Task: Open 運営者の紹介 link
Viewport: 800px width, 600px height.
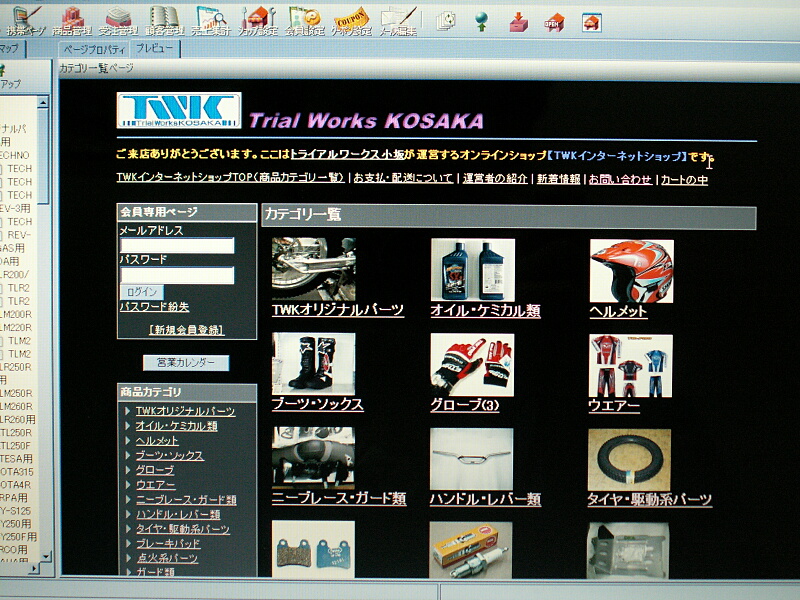Action: (x=495, y=179)
